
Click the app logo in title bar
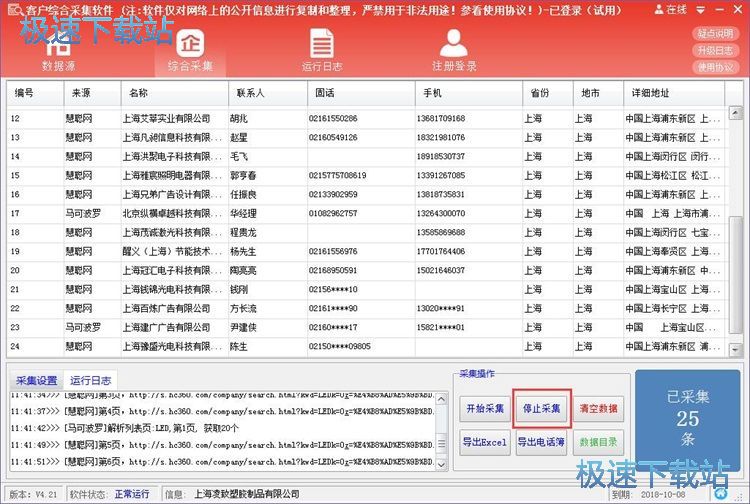(15, 10)
